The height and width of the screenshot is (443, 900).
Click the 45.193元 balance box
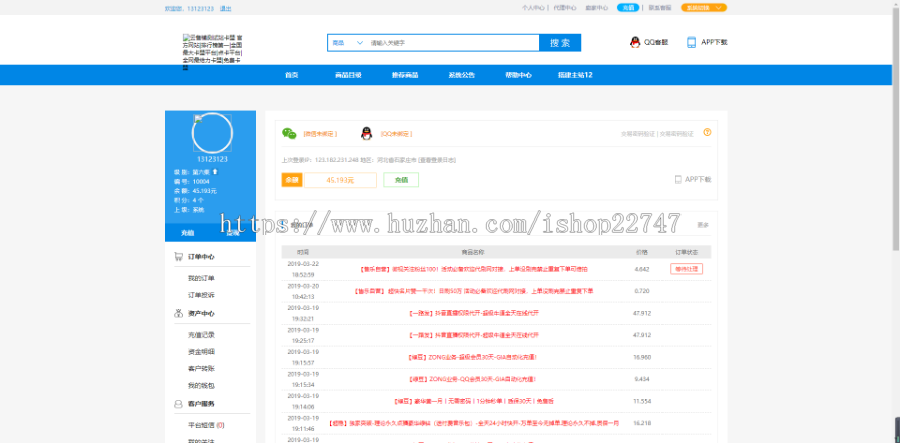tap(340, 180)
